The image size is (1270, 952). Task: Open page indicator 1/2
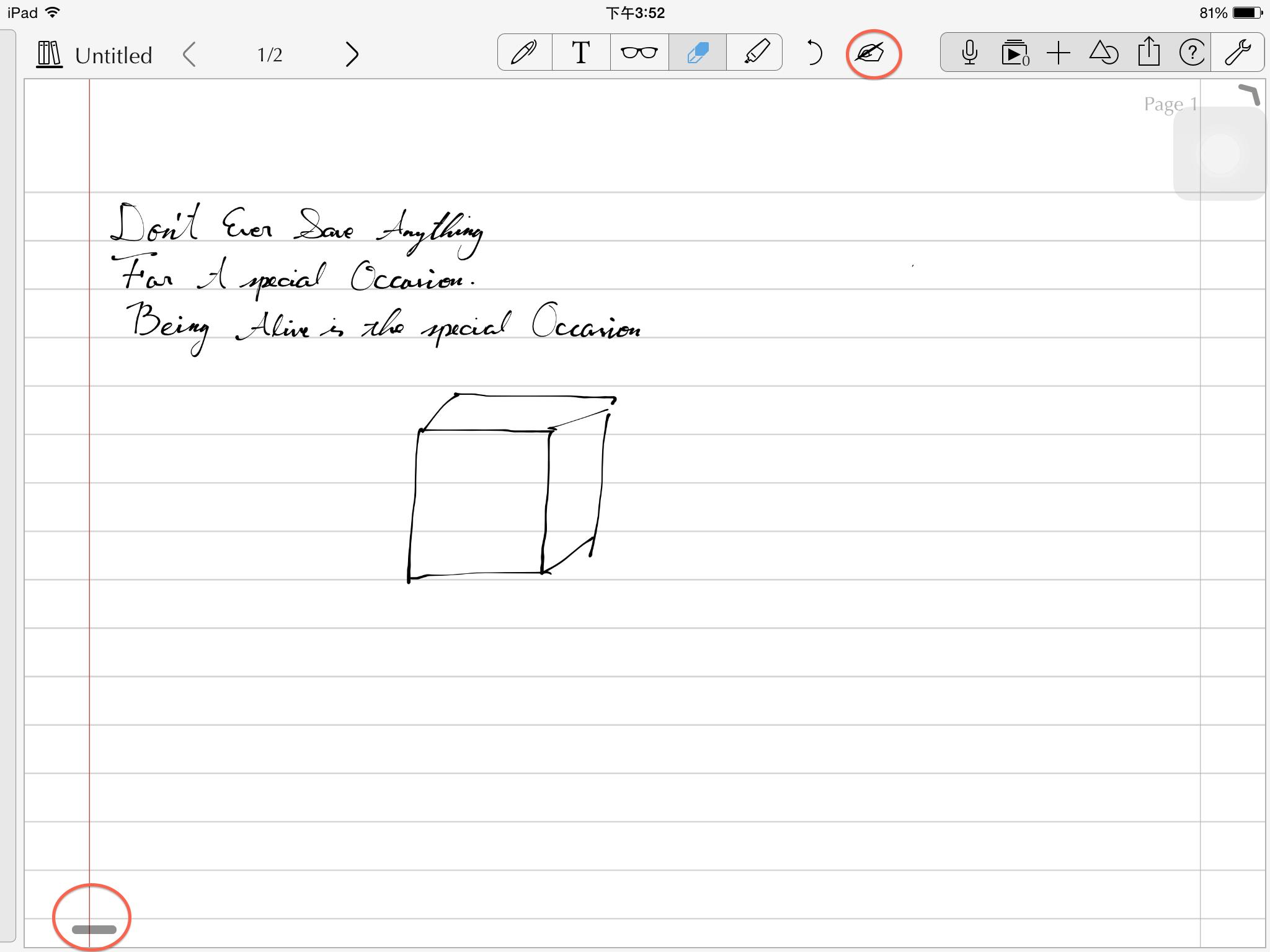point(270,55)
